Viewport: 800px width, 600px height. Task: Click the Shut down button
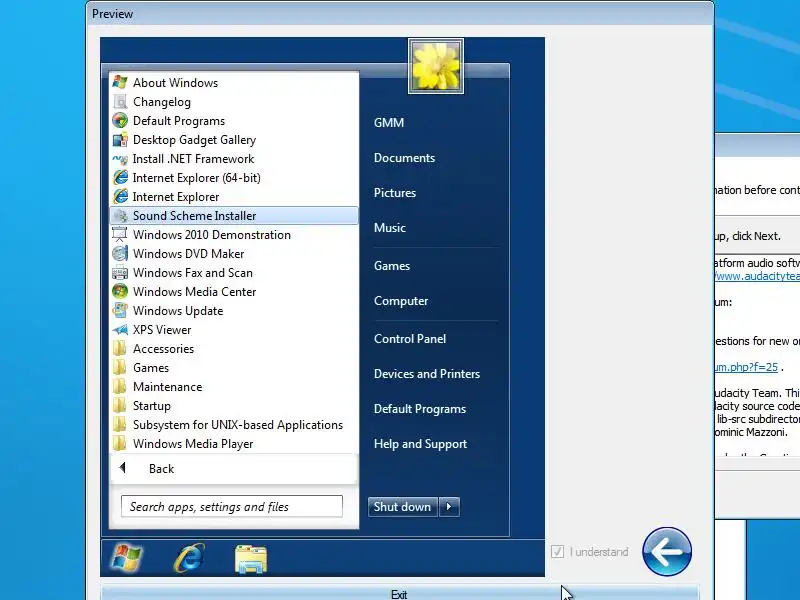click(403, 507)
